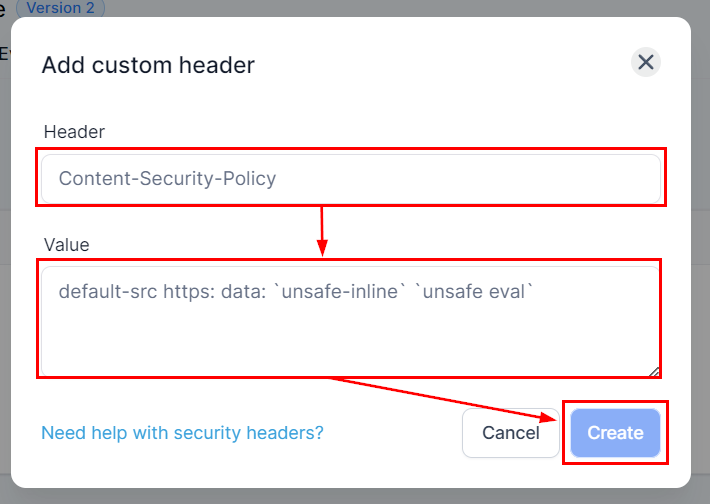Click the blue Create button label
The image size is (710, 504).
click(x=615, y=433)
